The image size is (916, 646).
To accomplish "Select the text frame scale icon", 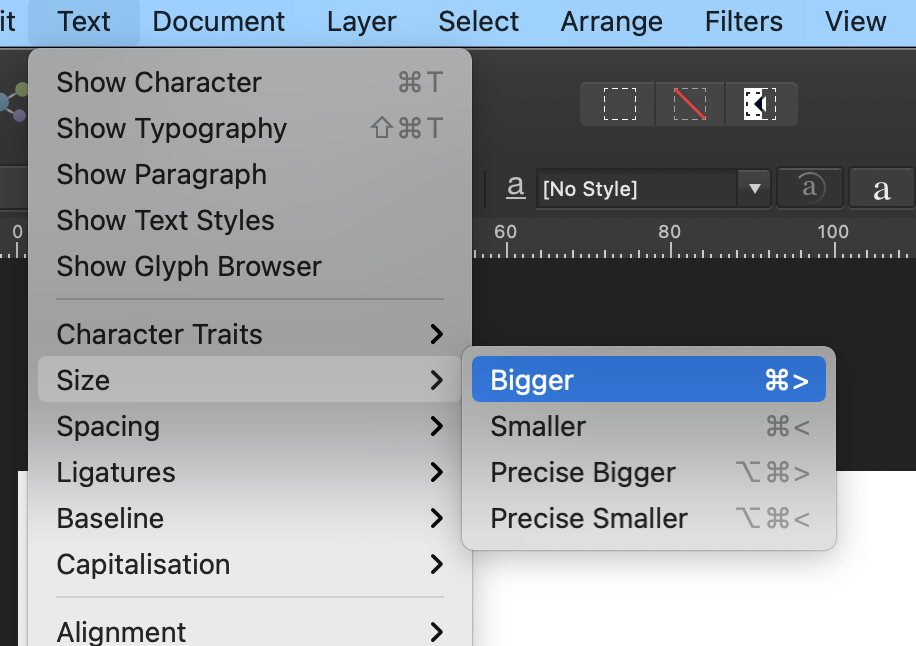I will 761,103.
